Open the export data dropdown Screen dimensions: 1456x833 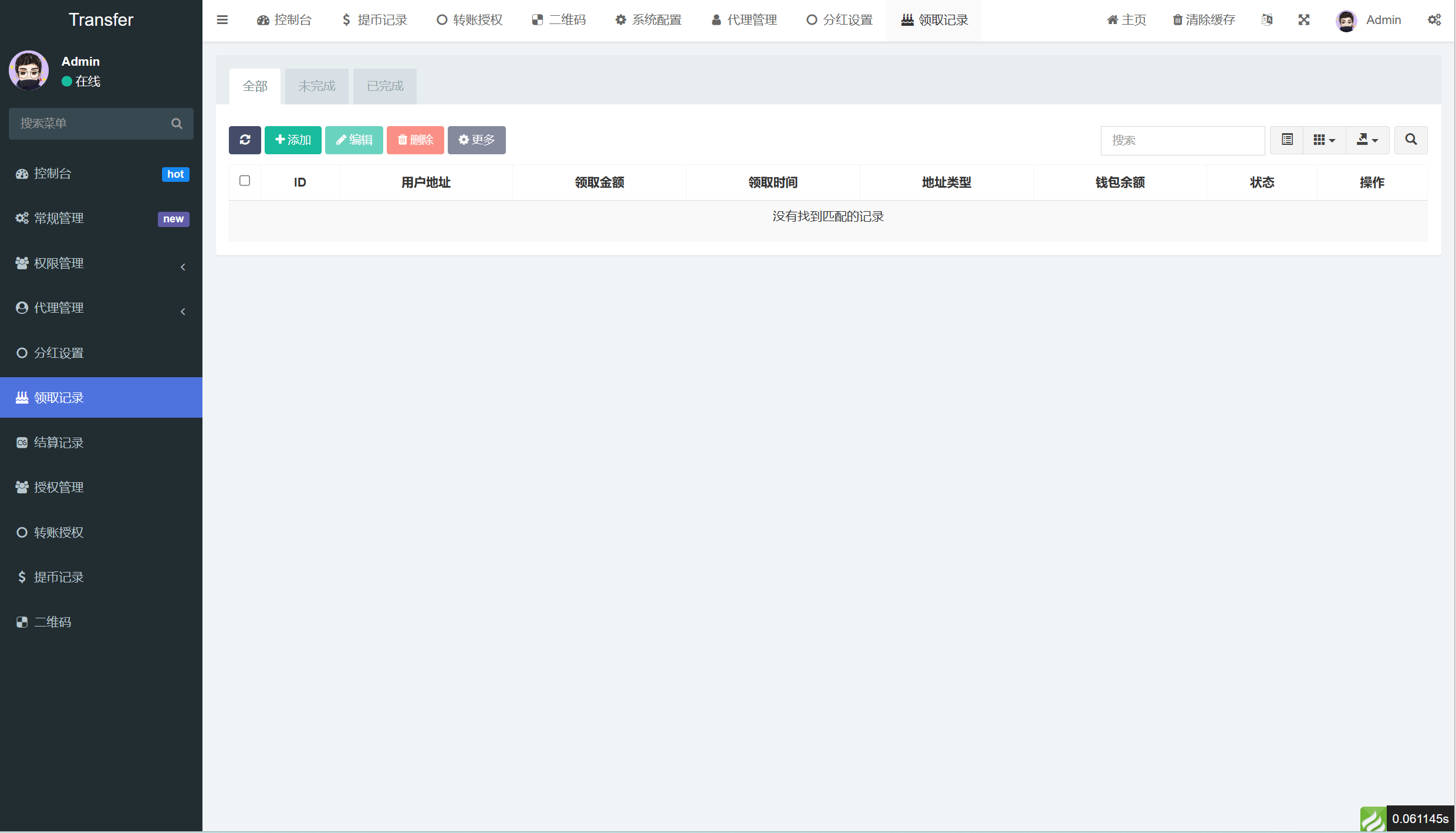pyautogui.click(x=1367, y=140)
